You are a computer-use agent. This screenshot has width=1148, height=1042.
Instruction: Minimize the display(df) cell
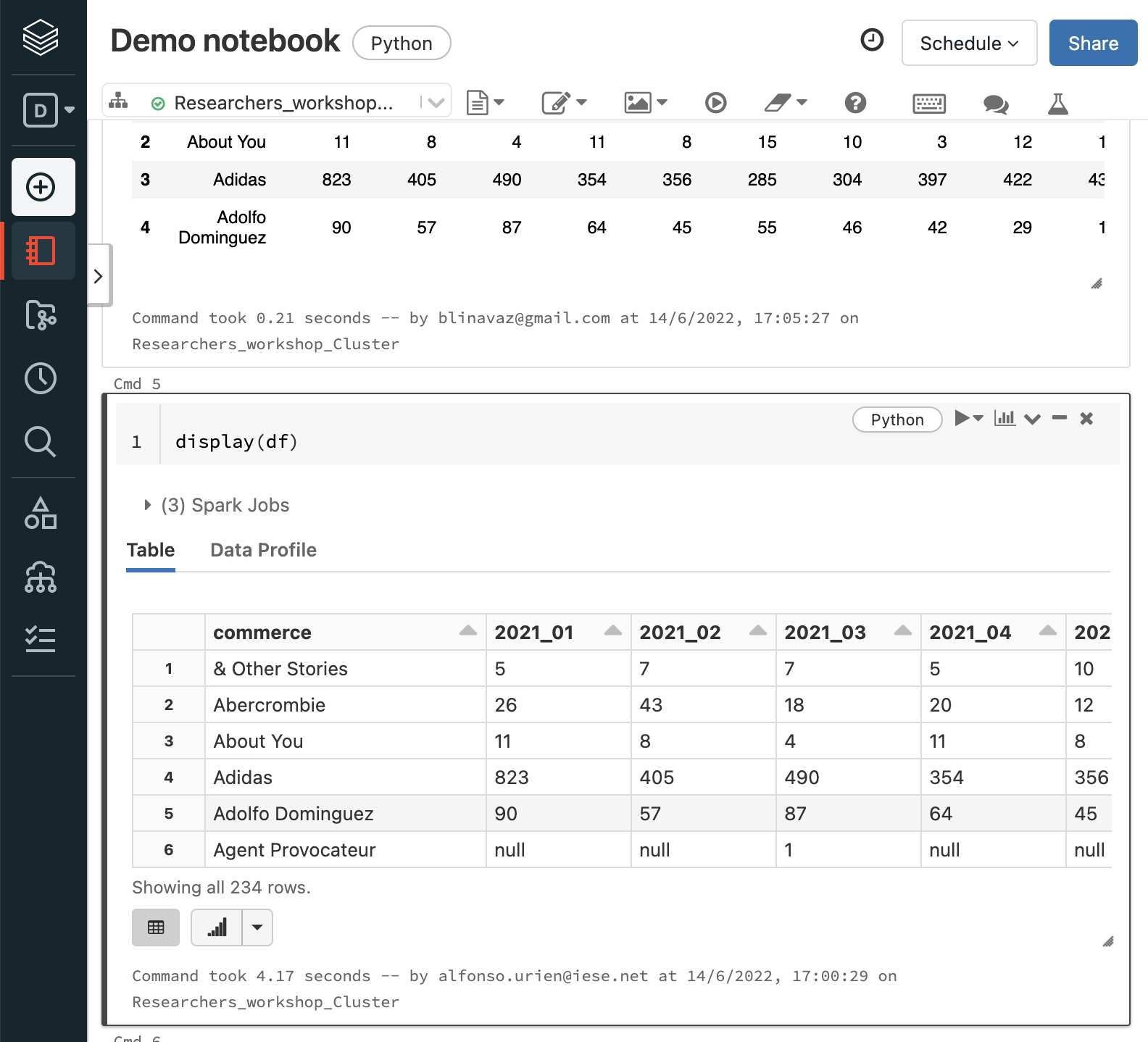pyautogui.click(x=1060, y=418)
